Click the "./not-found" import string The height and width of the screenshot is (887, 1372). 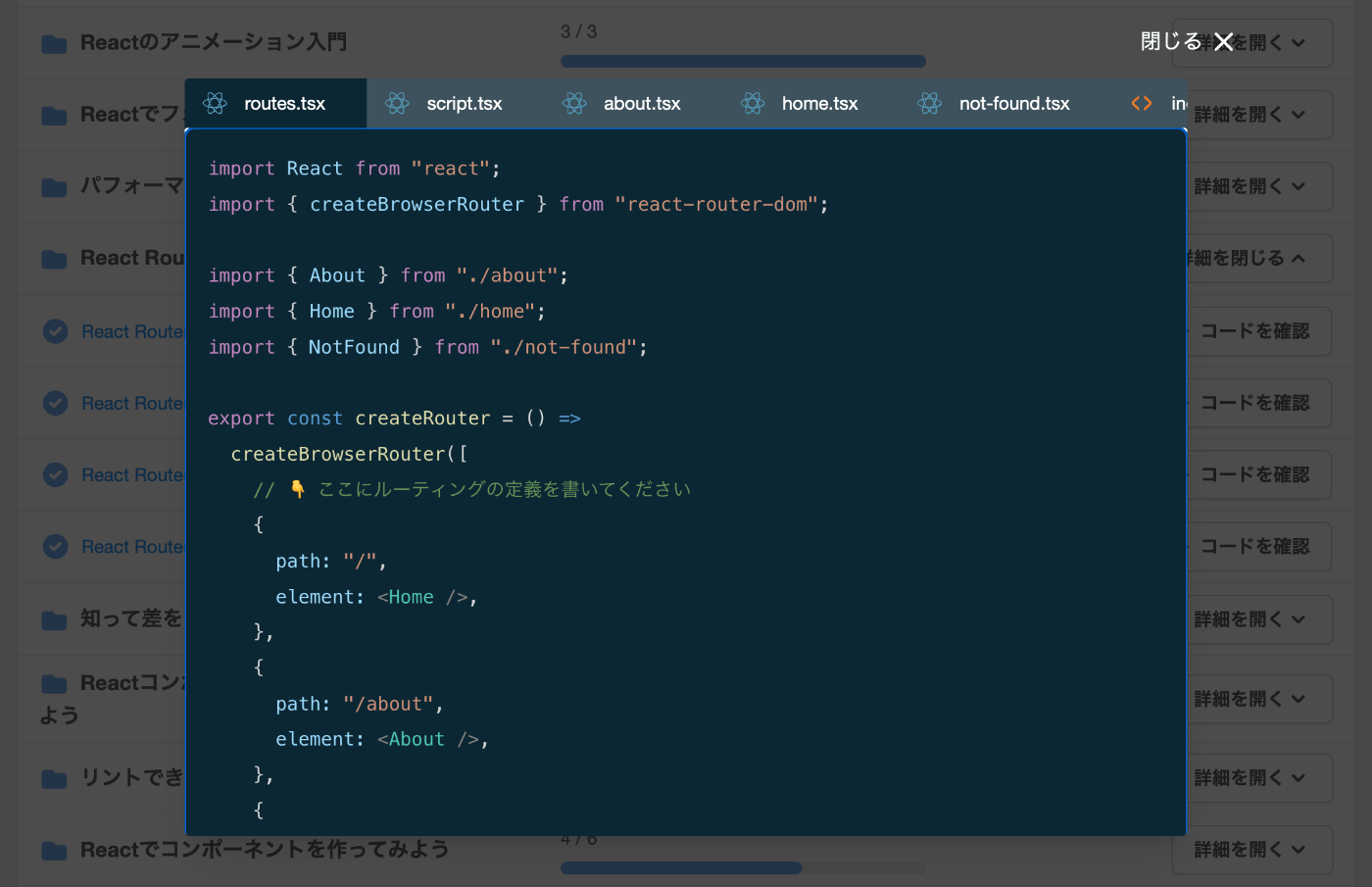pyautogui.click(x=563, y=347)
